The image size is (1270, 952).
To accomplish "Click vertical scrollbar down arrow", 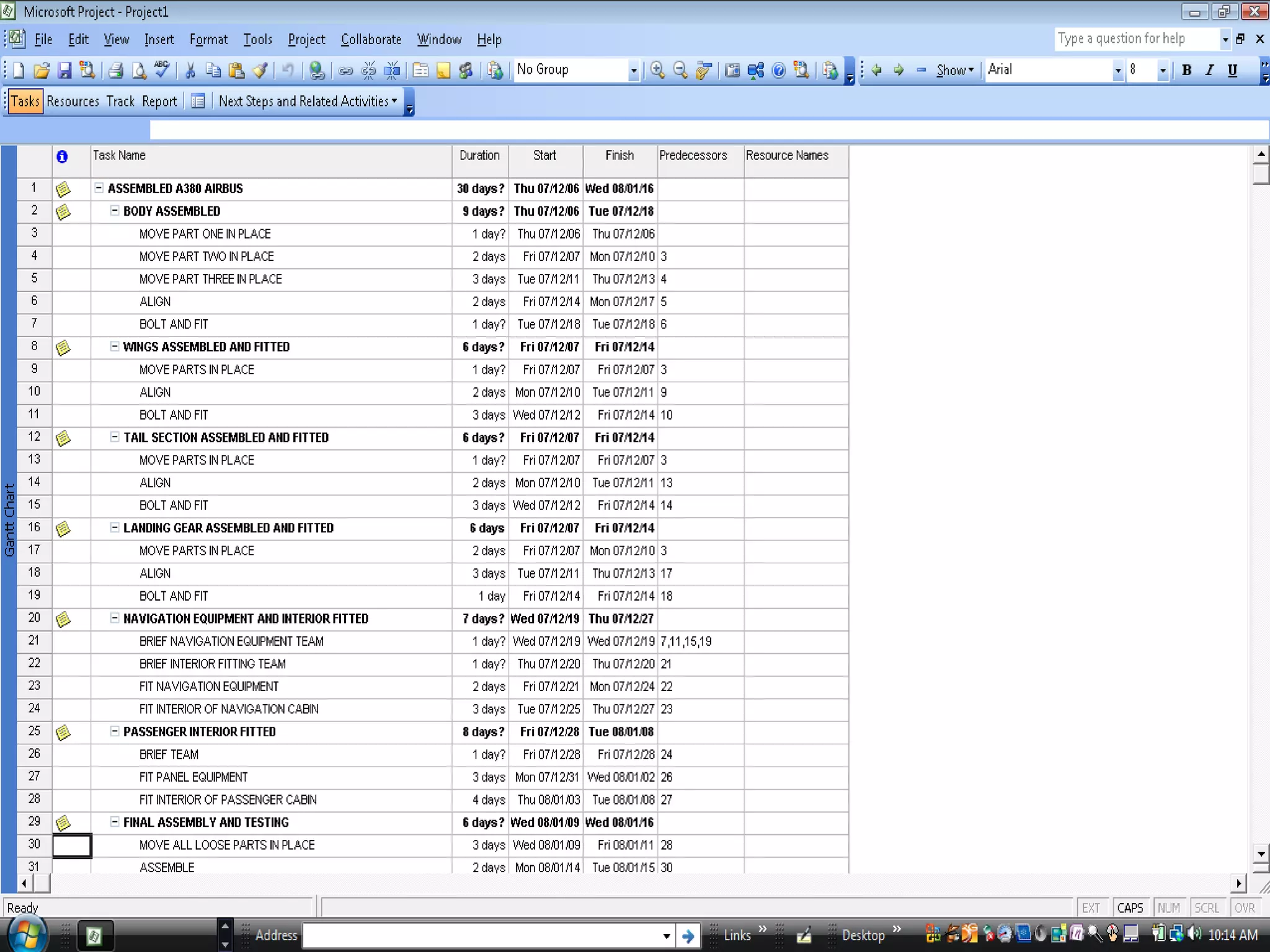I will (x=1261, y=854).
